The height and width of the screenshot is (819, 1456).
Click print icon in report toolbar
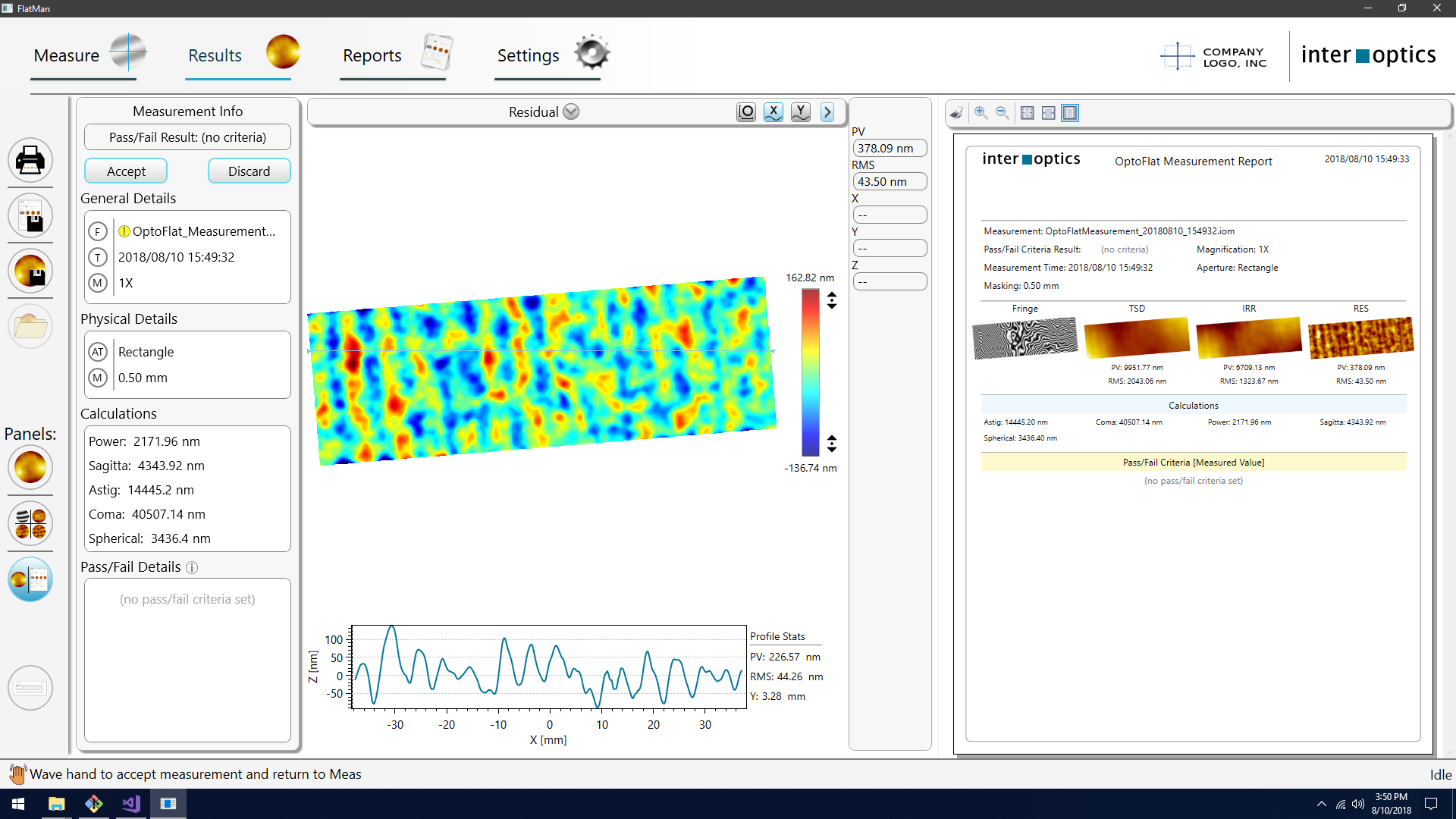click(x=957, y=113)
